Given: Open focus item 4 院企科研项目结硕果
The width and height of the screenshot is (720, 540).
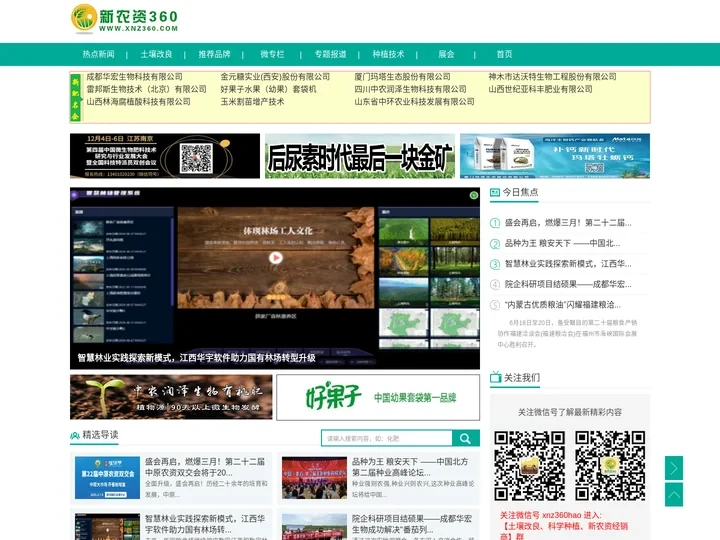Looking at the screenshot, I should tap(568, 284).
